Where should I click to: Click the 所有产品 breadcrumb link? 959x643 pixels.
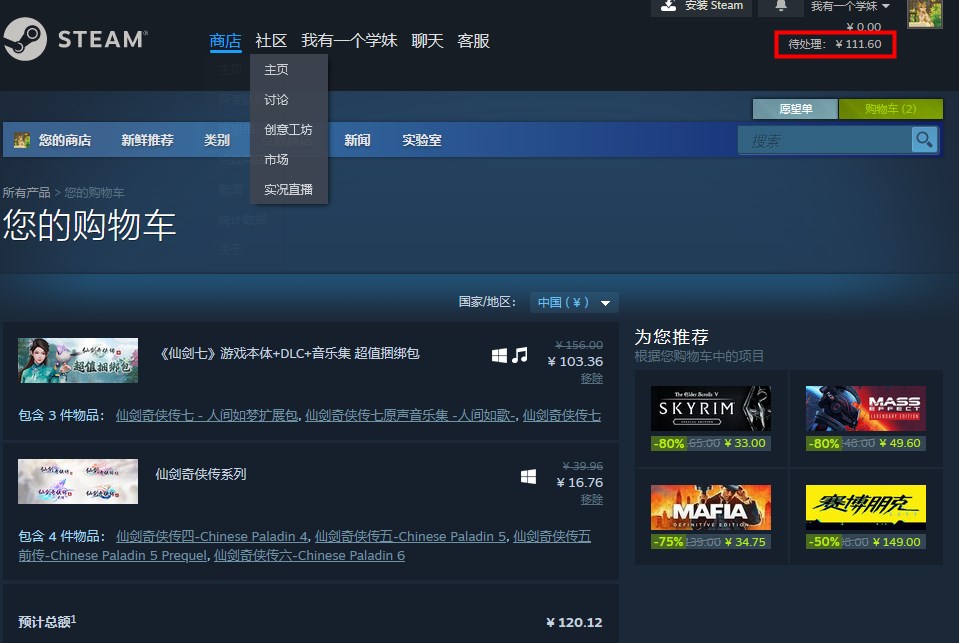pyautogui.click(x=26, y=193)
